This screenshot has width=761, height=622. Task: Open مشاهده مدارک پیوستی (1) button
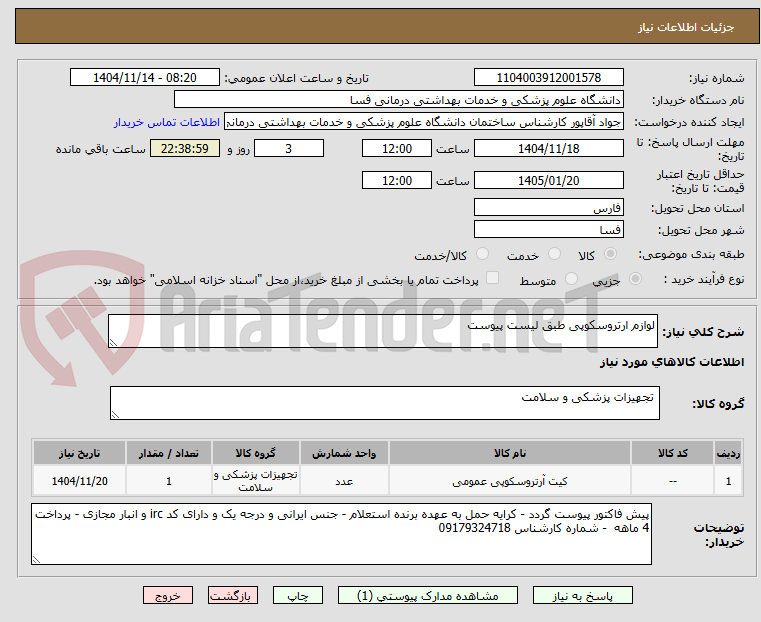(x=428, y=595)
